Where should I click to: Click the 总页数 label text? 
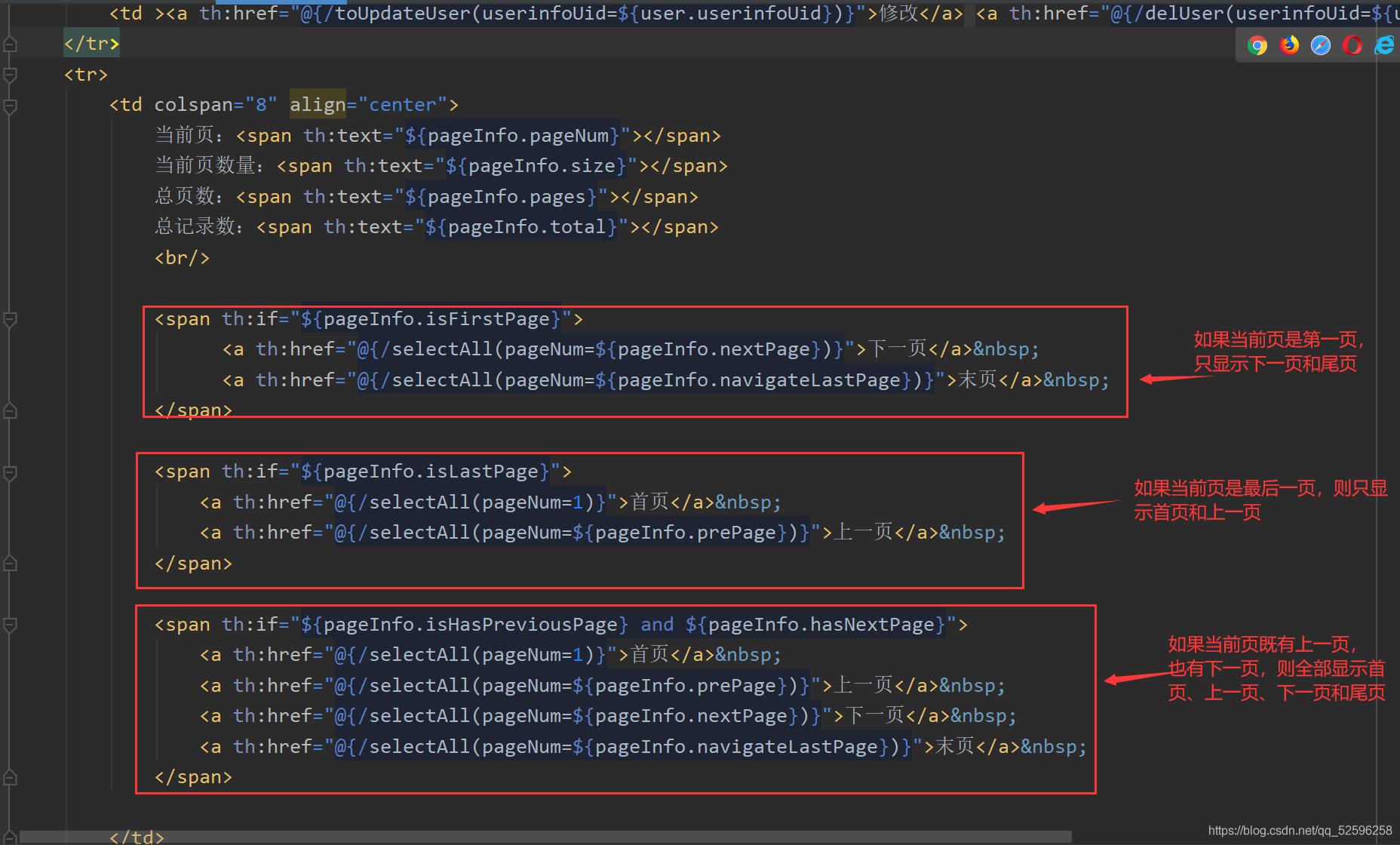184,197
